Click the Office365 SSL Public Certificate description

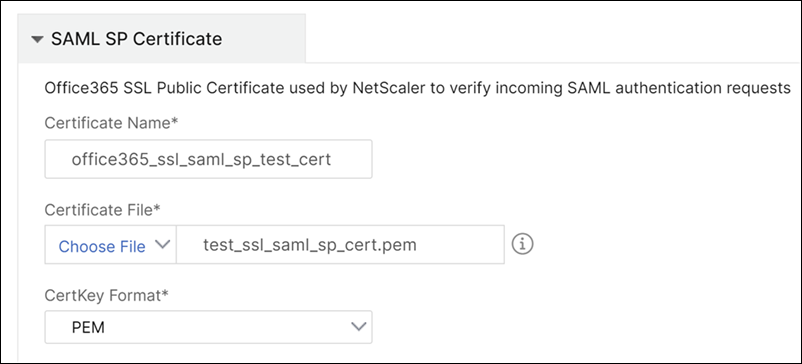click(x=418, y=88)
